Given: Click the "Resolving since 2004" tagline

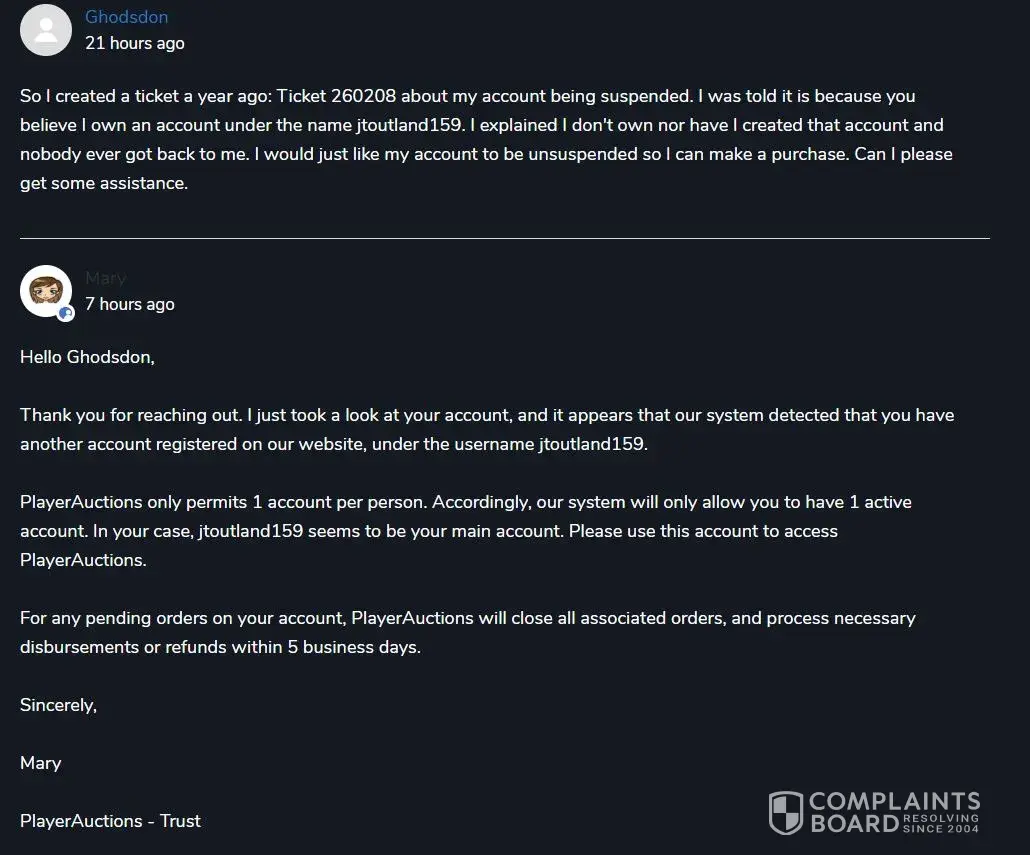Looking at the screenshot, I should (x=940, y=823).
